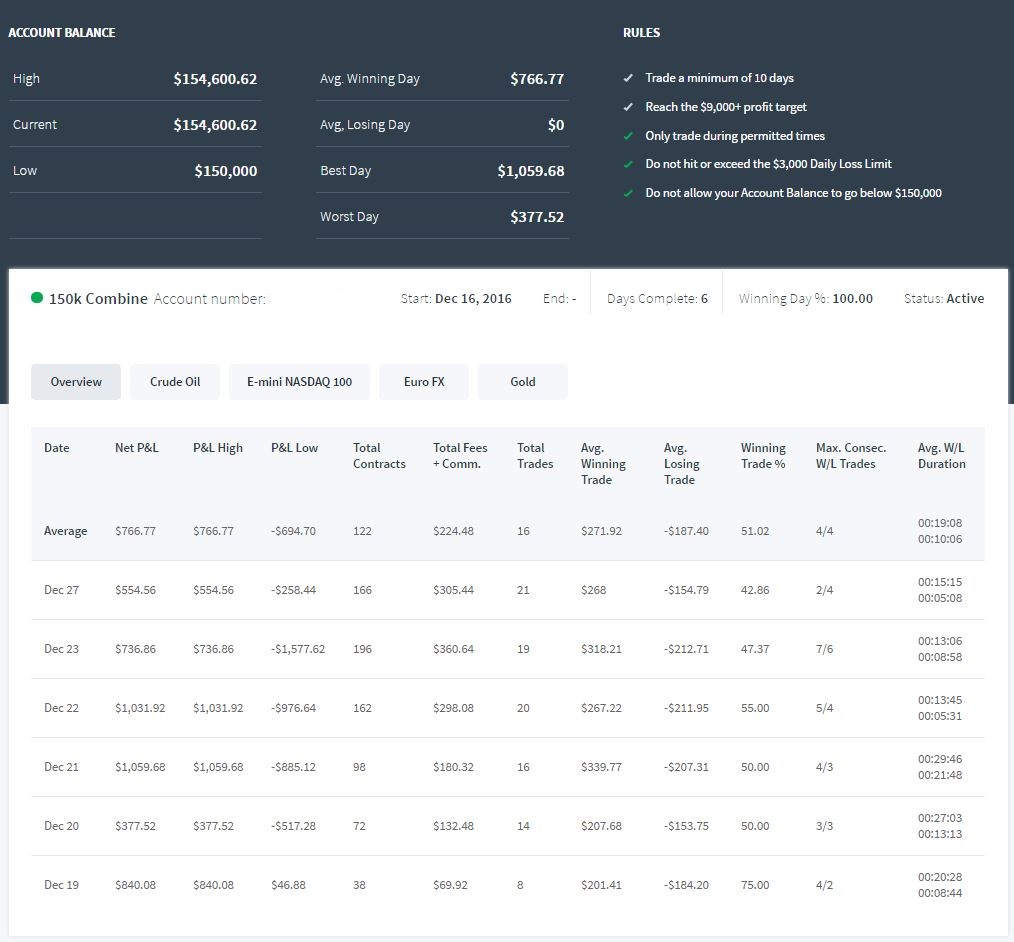Screen dimensions: 1014x942
Task: Click the Net P&L column header
Action: [136, 447]
